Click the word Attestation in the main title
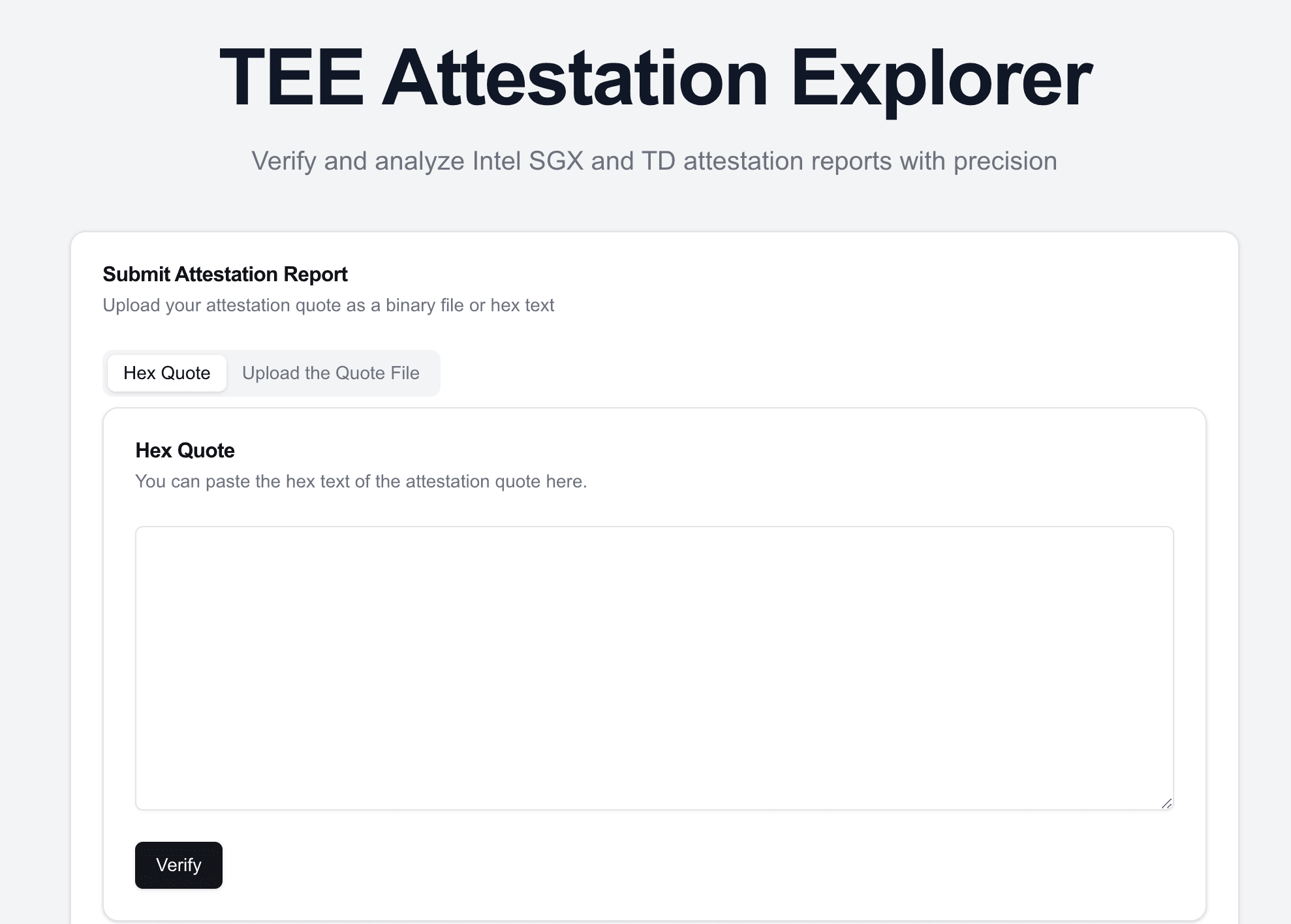This screenshot has width=1291, height=924. pyautogui.click(x=574, y=78)
